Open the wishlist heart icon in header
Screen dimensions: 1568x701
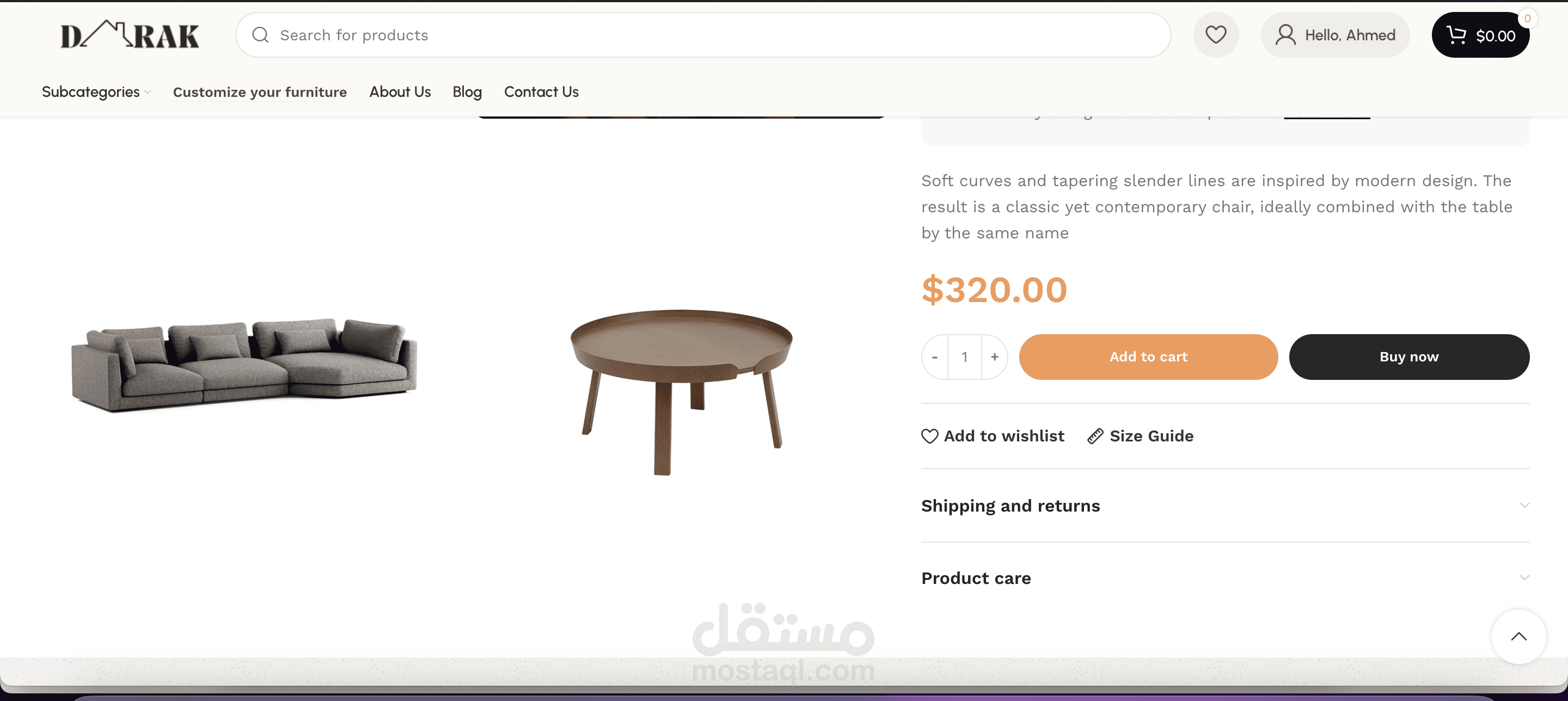pos(1216,35)
